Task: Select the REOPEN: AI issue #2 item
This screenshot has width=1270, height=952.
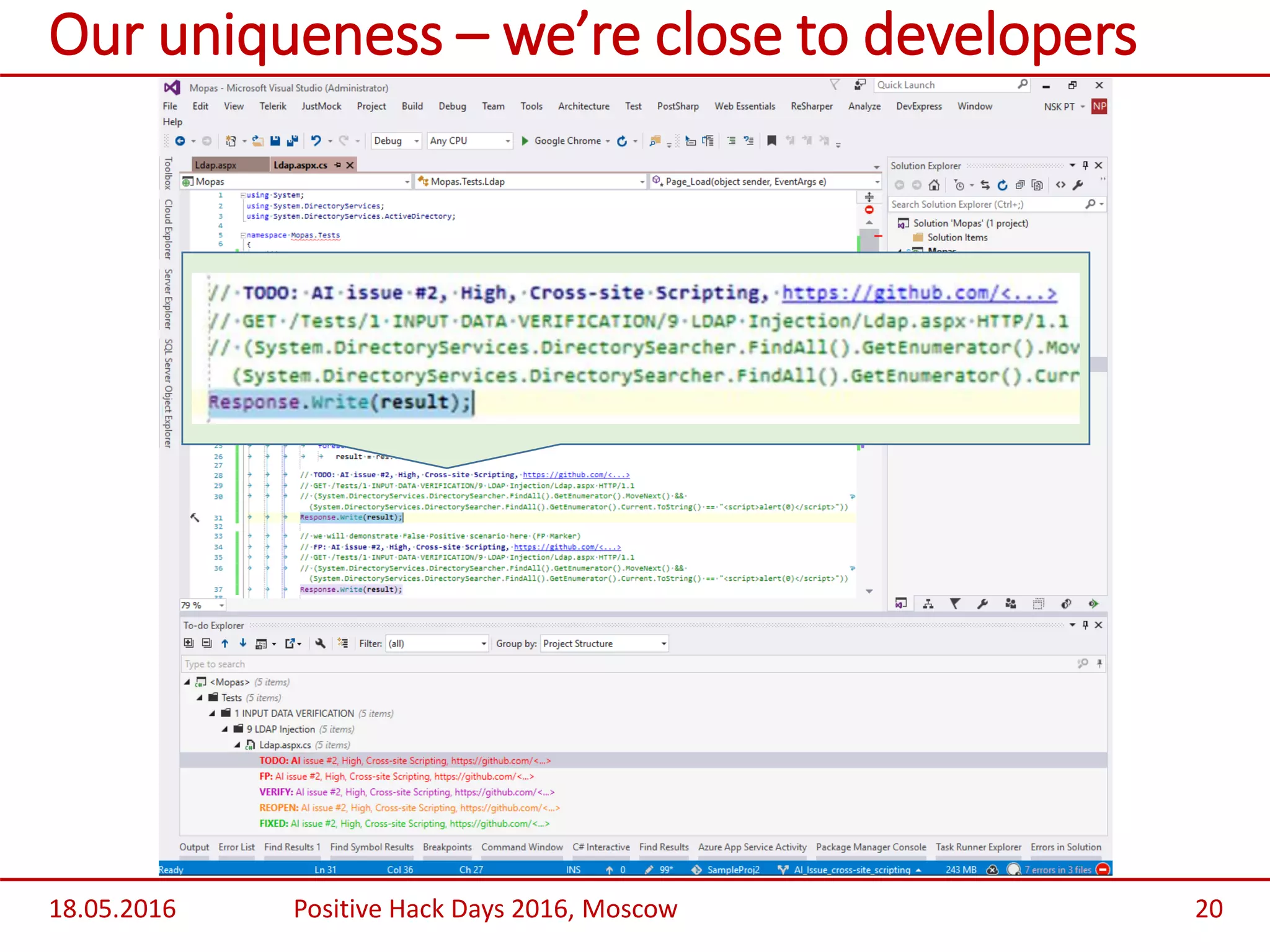Action: tap(409, 808)
